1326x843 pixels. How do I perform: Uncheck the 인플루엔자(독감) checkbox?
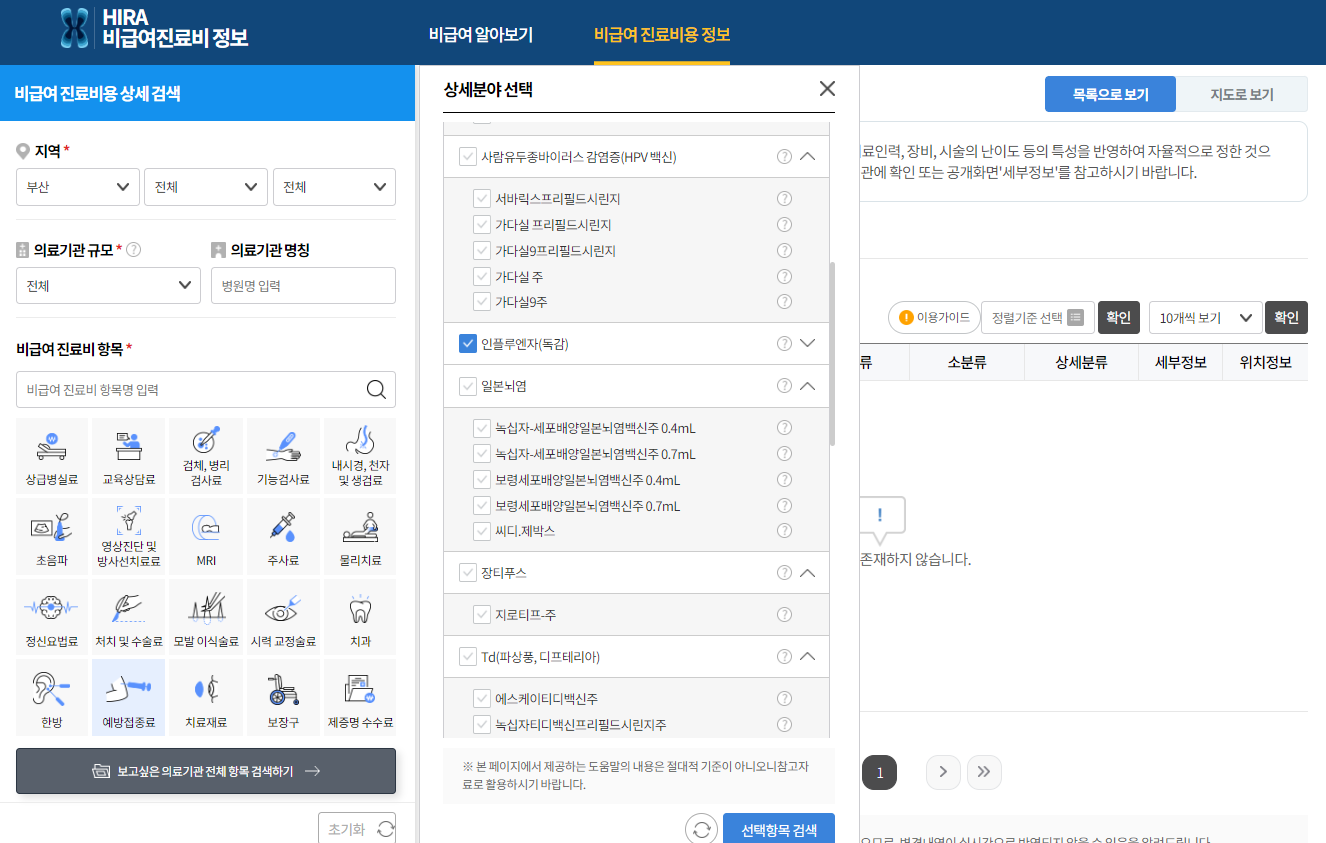coord(467,343)
